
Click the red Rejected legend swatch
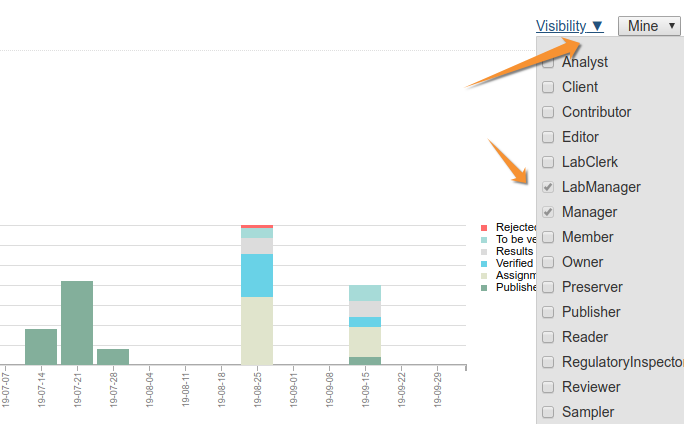[484, 228]
